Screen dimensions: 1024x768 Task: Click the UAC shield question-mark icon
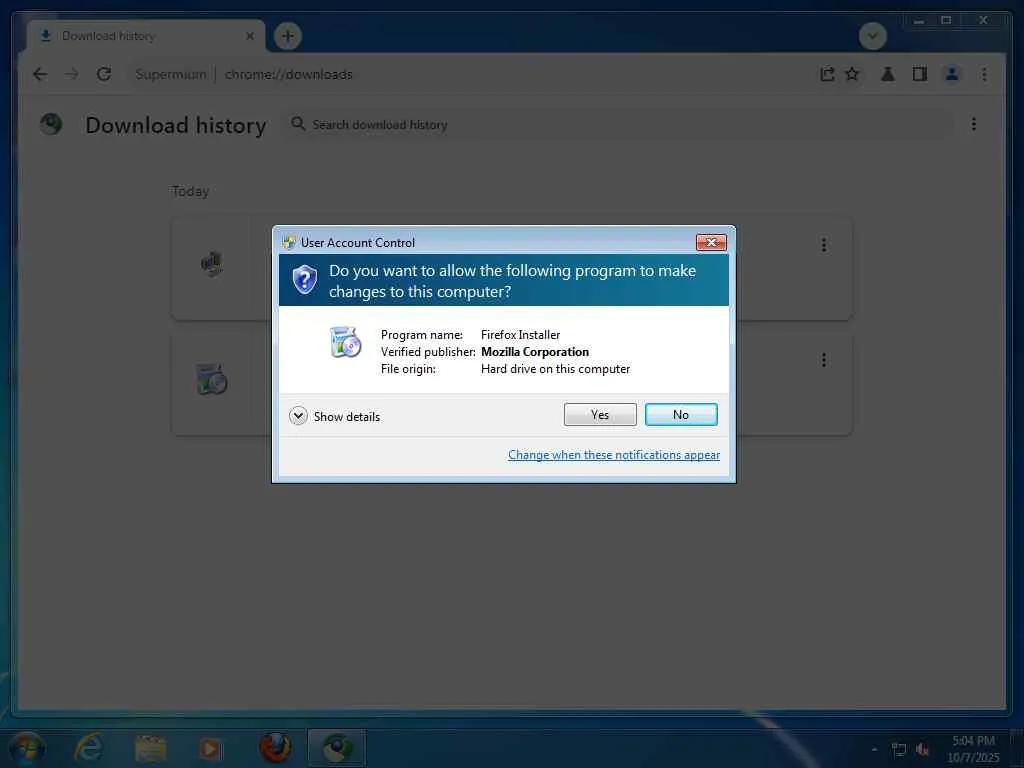[x=304, y=280]
